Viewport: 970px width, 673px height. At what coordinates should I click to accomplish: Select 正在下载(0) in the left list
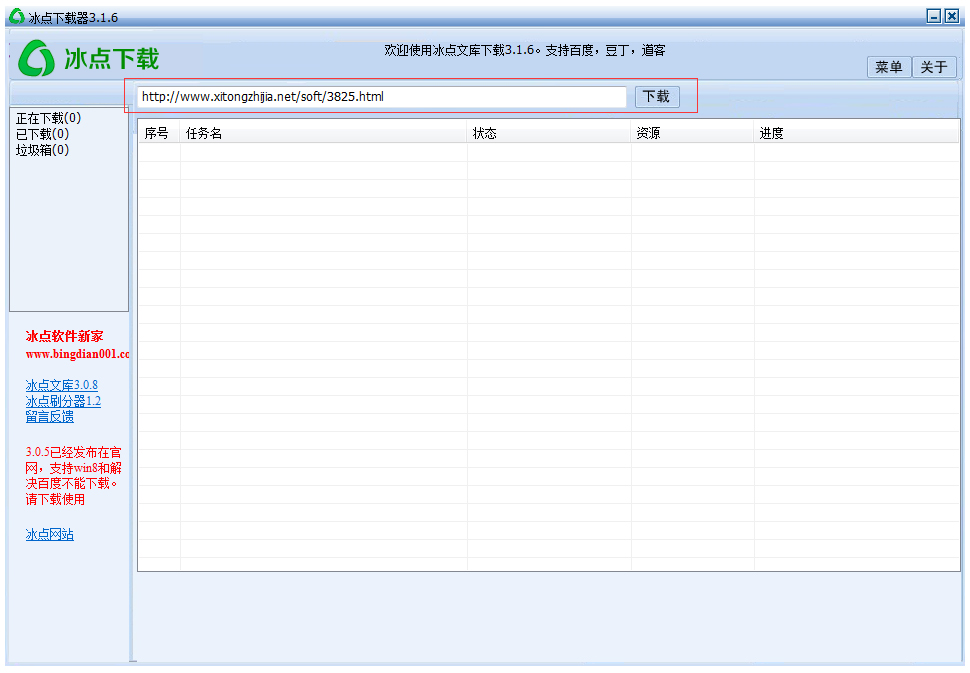49,118
